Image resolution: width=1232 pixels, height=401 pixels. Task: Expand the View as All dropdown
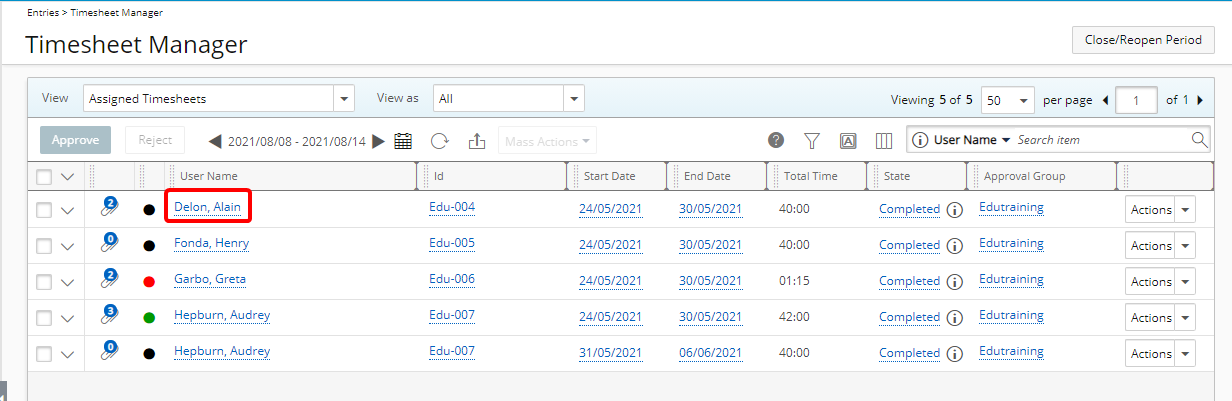(x=509, y=98)
